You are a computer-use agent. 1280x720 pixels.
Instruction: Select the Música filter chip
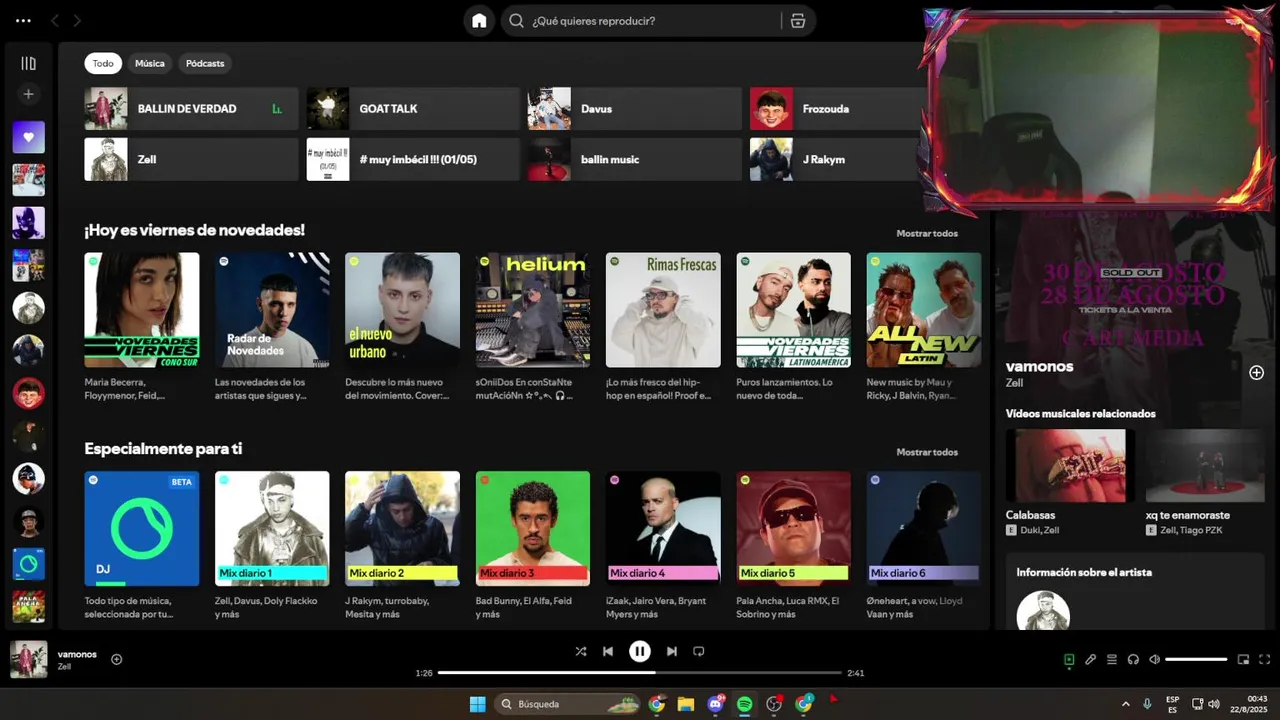pyautogui.click(x=150, y=63)
